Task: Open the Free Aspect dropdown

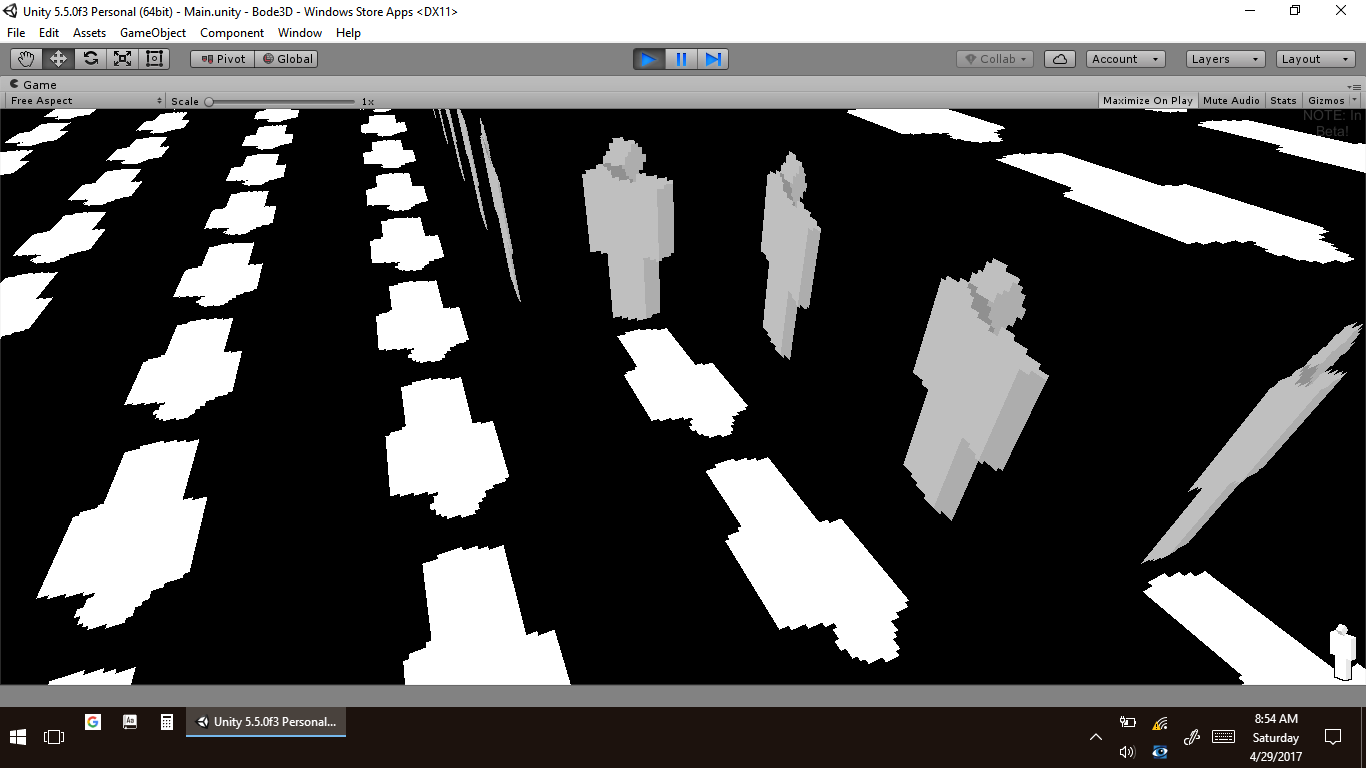Action: (x=86, y=100)
